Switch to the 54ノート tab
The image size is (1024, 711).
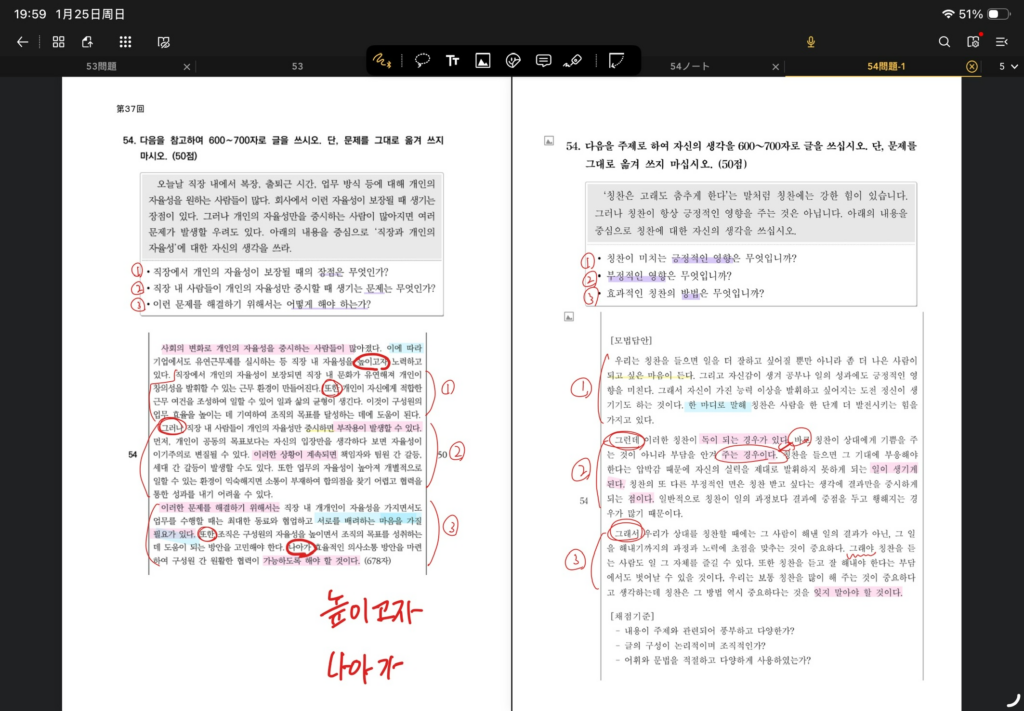pos(689,67)
